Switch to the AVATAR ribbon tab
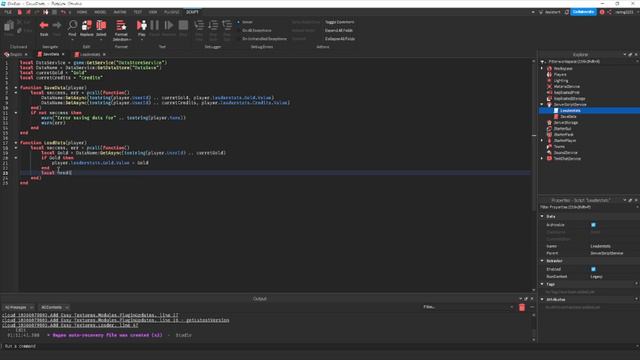Screen dimensions: 640x360 point(120,12)
